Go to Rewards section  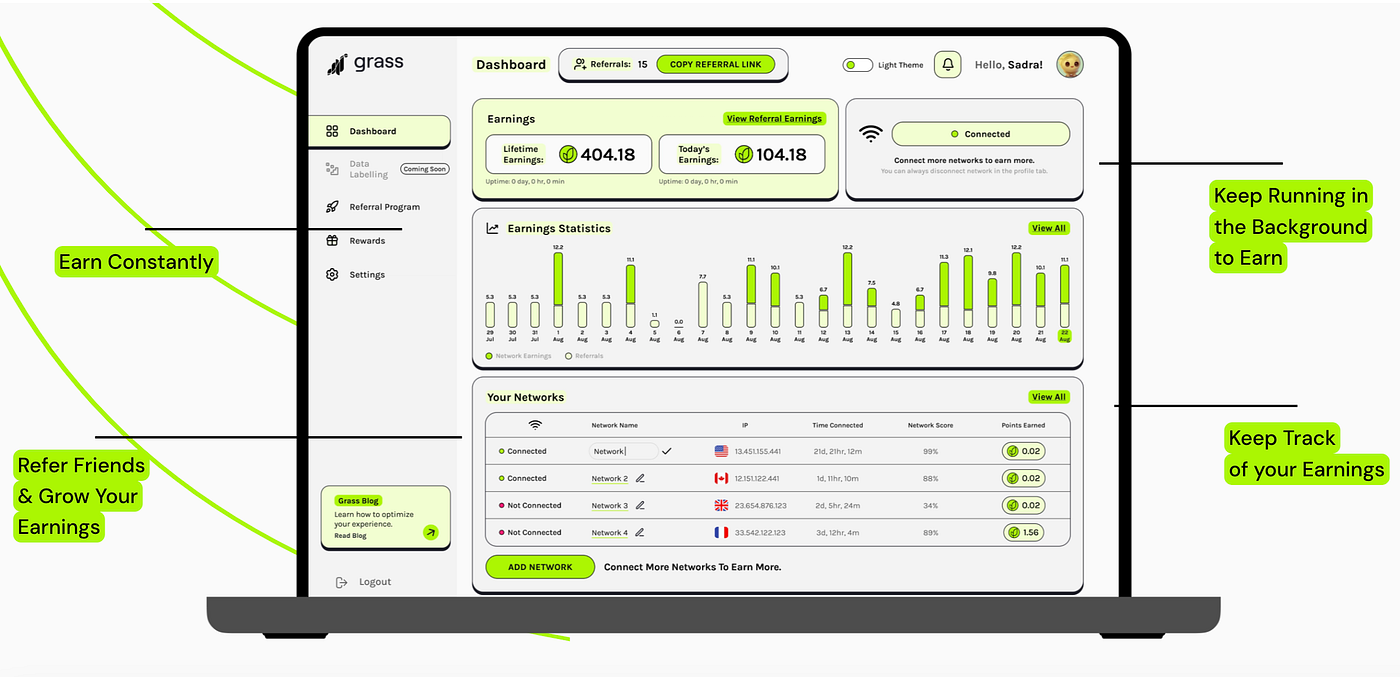(367, 241)
